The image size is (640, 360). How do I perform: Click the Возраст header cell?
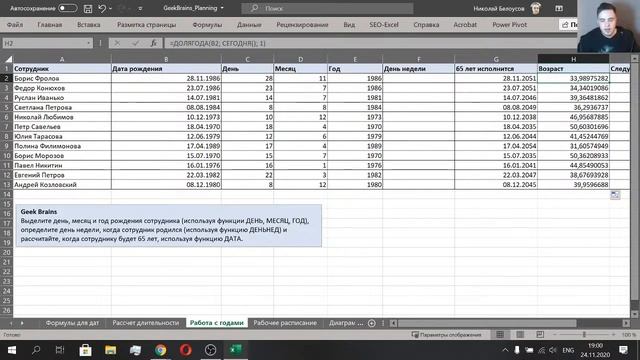click(573, 69)
